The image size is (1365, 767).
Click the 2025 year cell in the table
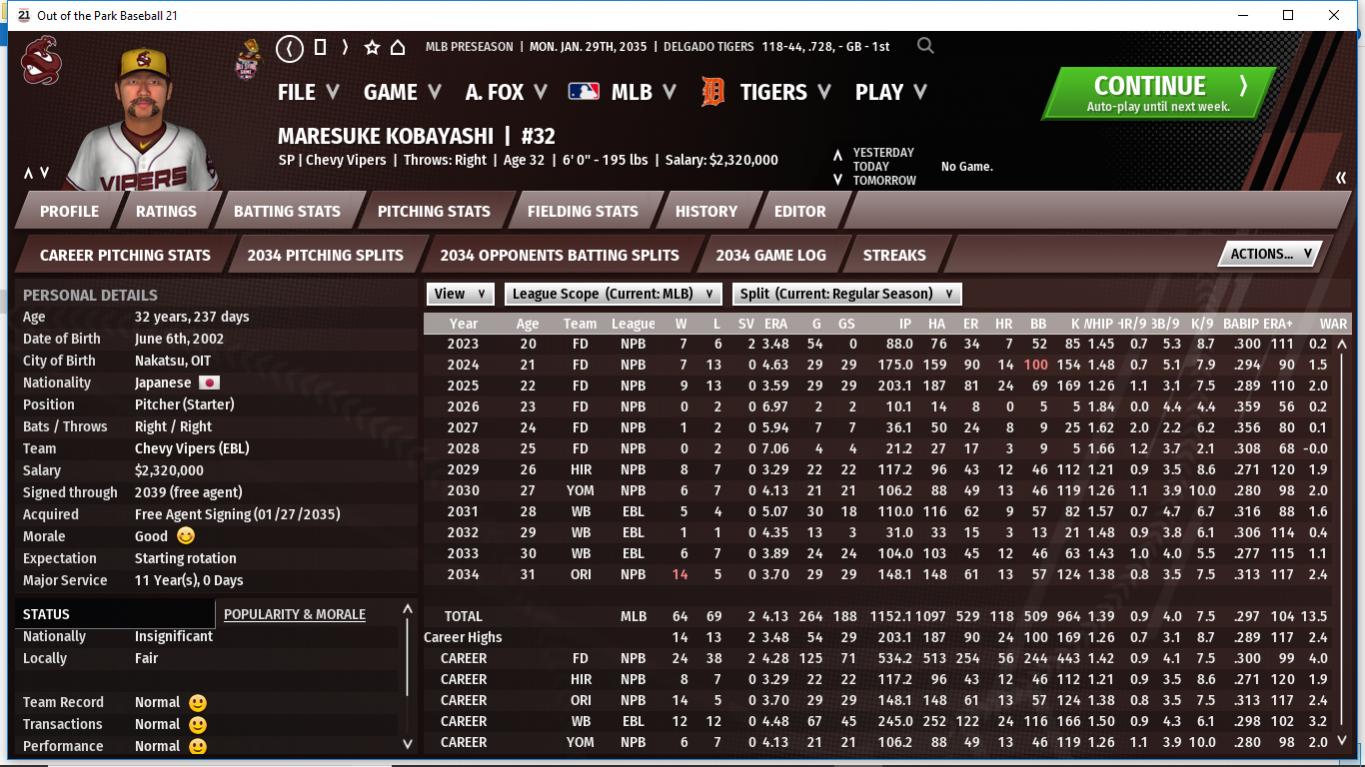463,385
